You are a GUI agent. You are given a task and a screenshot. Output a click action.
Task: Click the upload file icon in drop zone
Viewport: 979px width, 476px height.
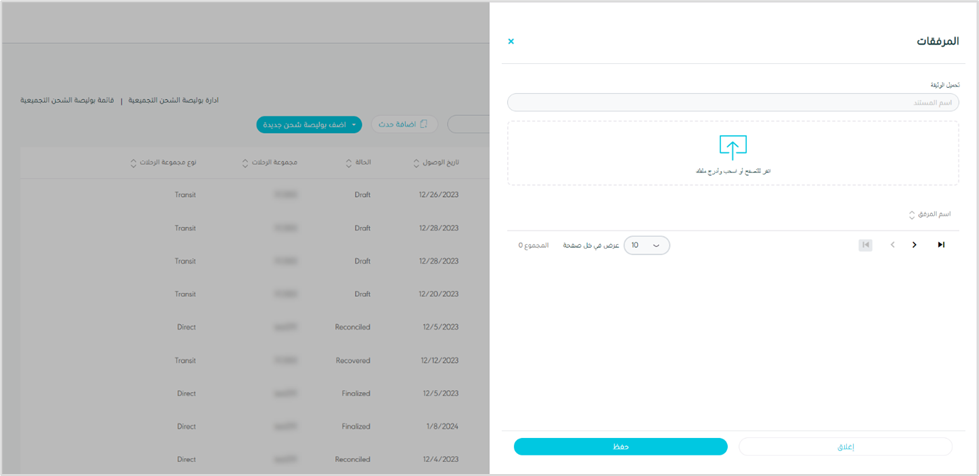733,148
